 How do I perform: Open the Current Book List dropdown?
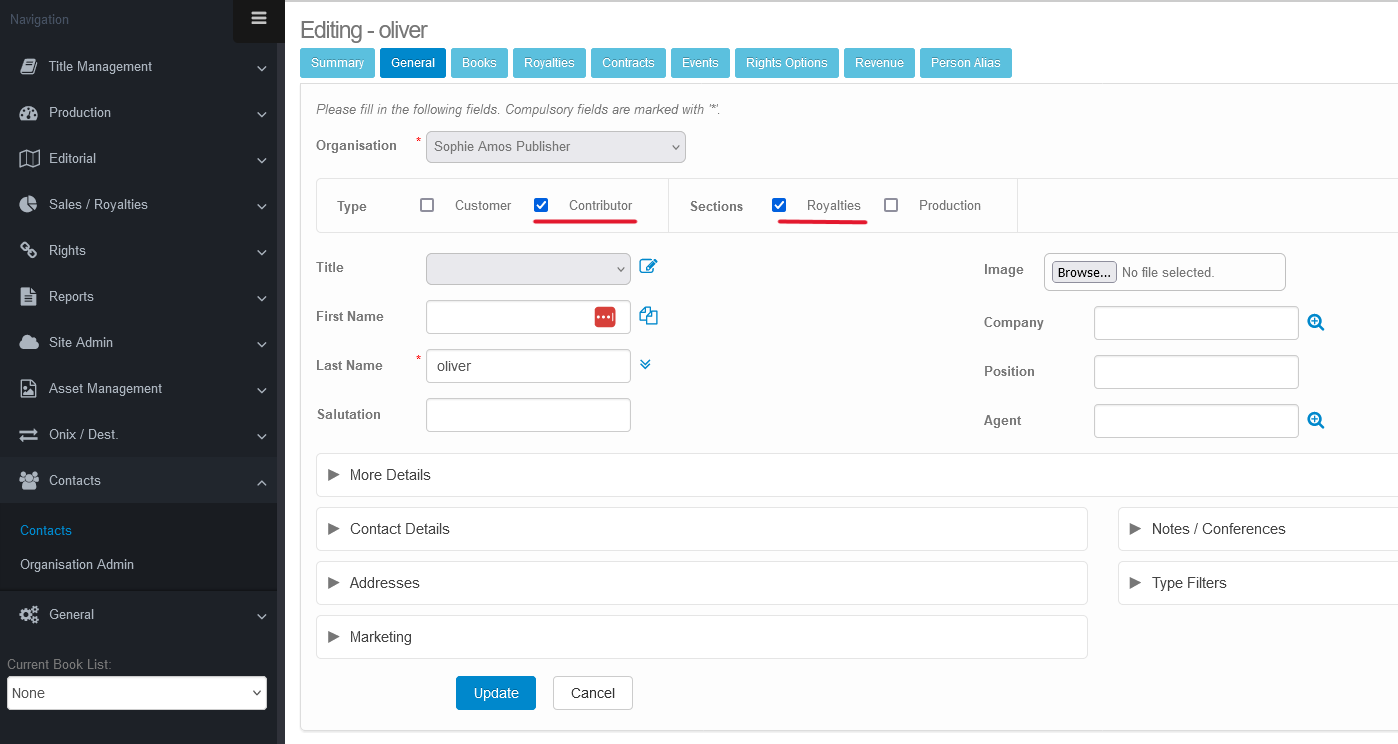point(137,693)
